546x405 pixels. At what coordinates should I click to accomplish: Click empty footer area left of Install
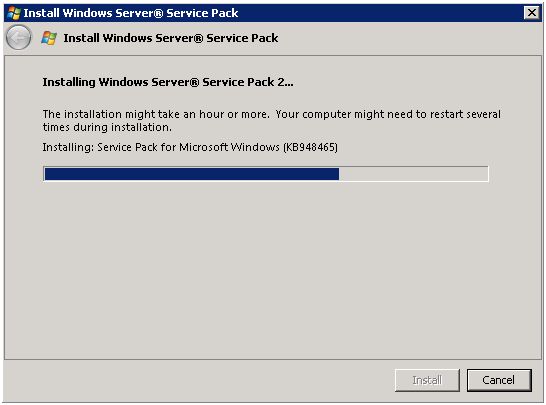(198, 380)
